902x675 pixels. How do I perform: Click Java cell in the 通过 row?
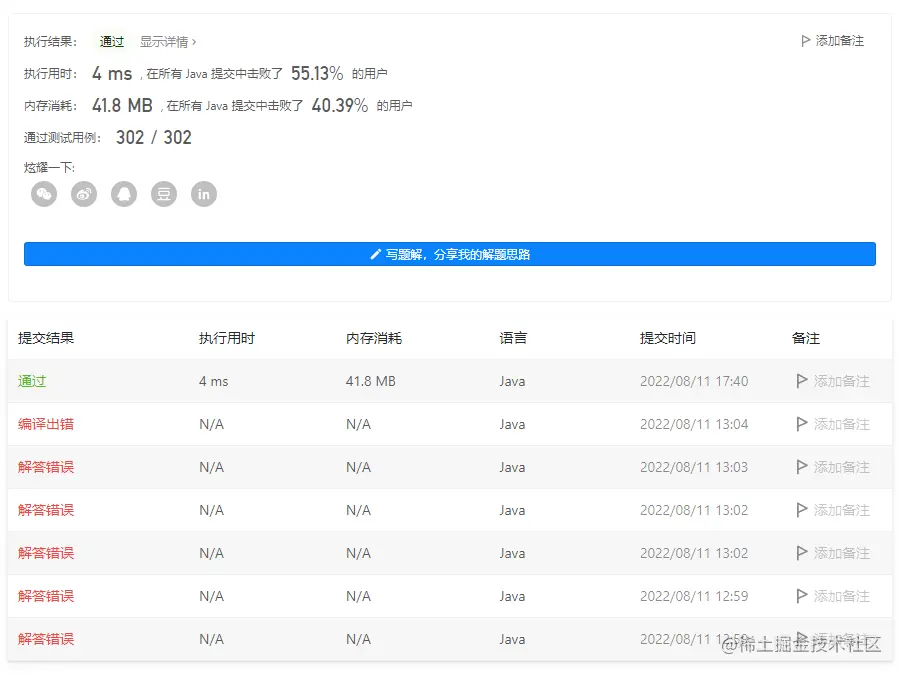(512, 381)
